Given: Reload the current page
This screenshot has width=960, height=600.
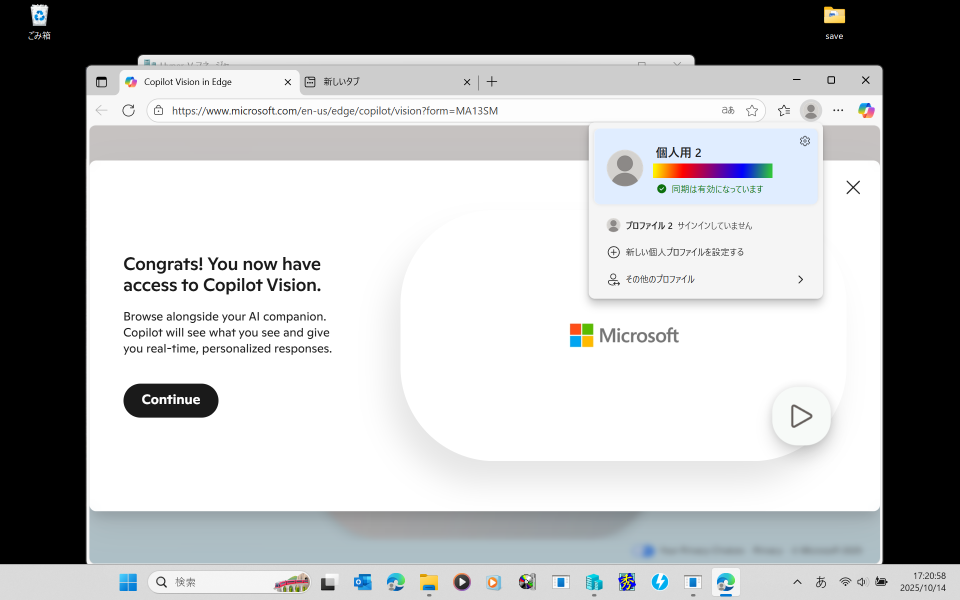Looking at the screenshot, I should click(129, 110).
